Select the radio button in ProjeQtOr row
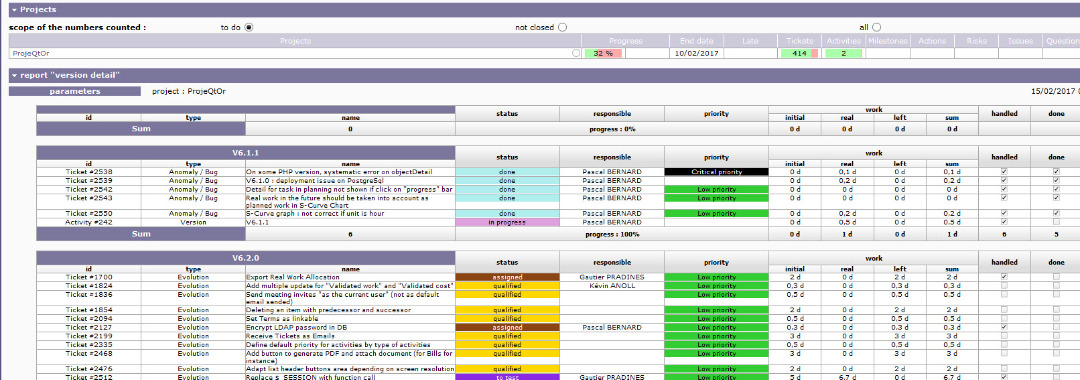The height and width of the screenshot is (380, 1080). pyautogui.click(x=576, y=53)
